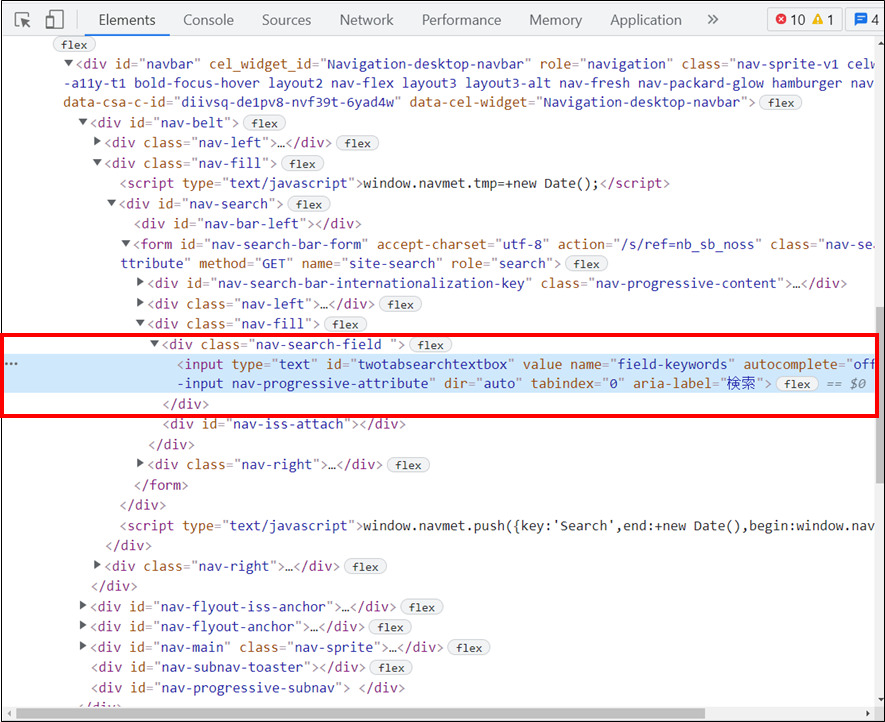
Task: Select the div id="nav-progressive-subnav" row
Action: click(x=248, y=688)
